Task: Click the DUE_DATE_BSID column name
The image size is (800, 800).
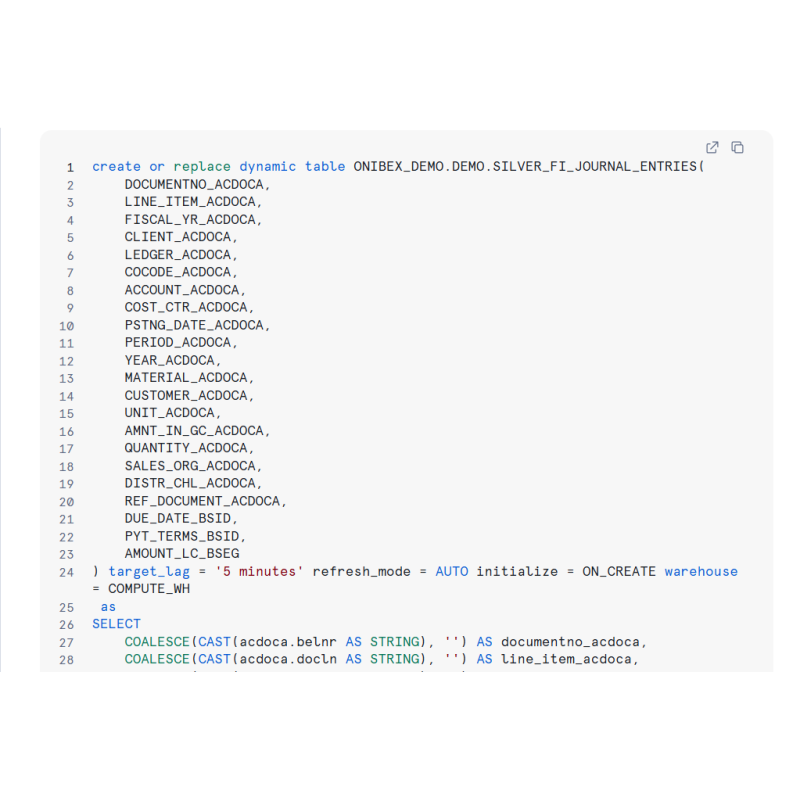Action: (x=181, y=518)
